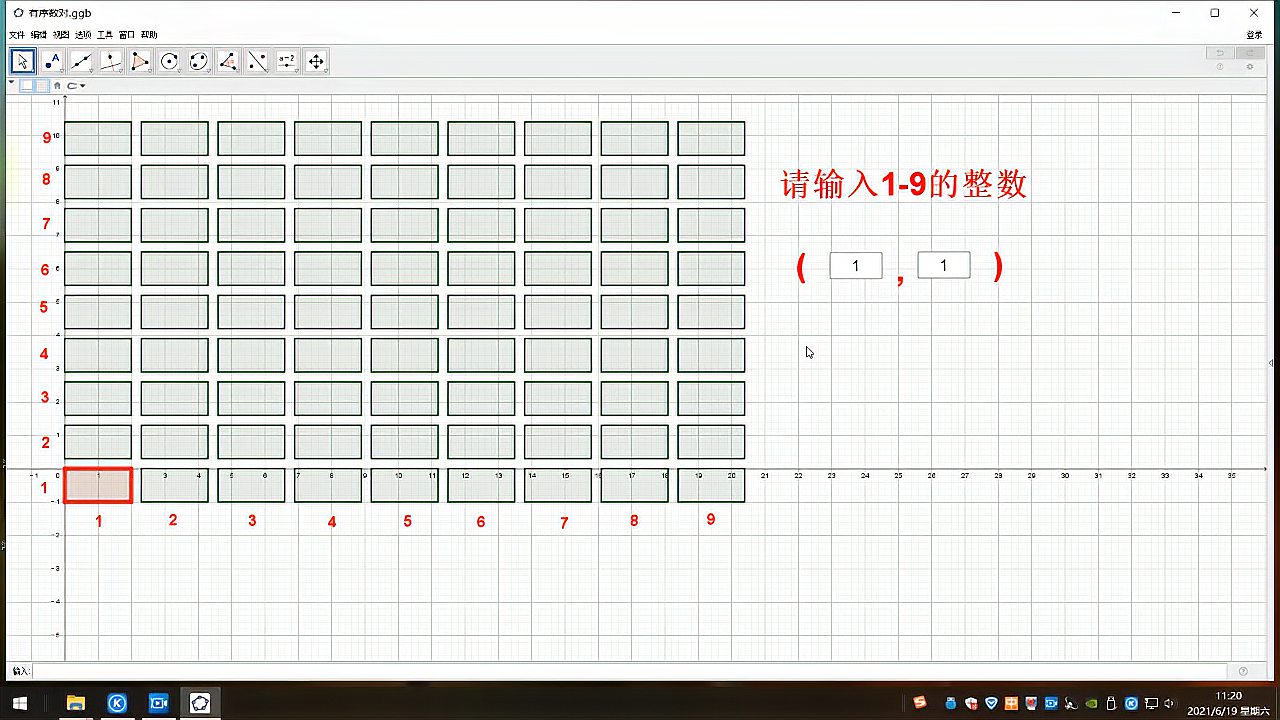
Task: Click the 登录 sign-in link
Action: pos(1254,35)
